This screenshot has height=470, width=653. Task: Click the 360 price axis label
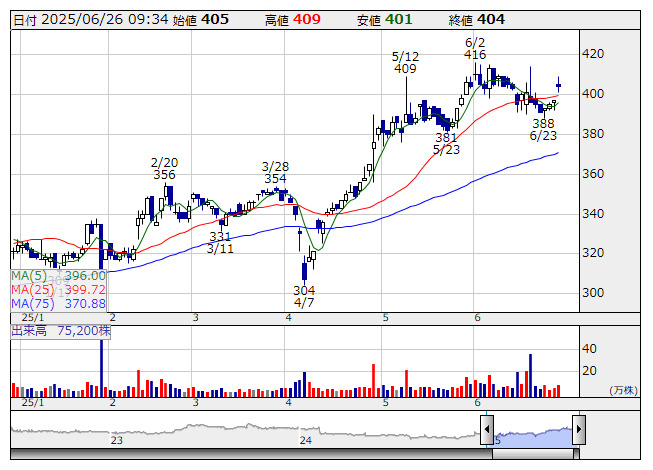pyautogui.click(x=593, y=174)
